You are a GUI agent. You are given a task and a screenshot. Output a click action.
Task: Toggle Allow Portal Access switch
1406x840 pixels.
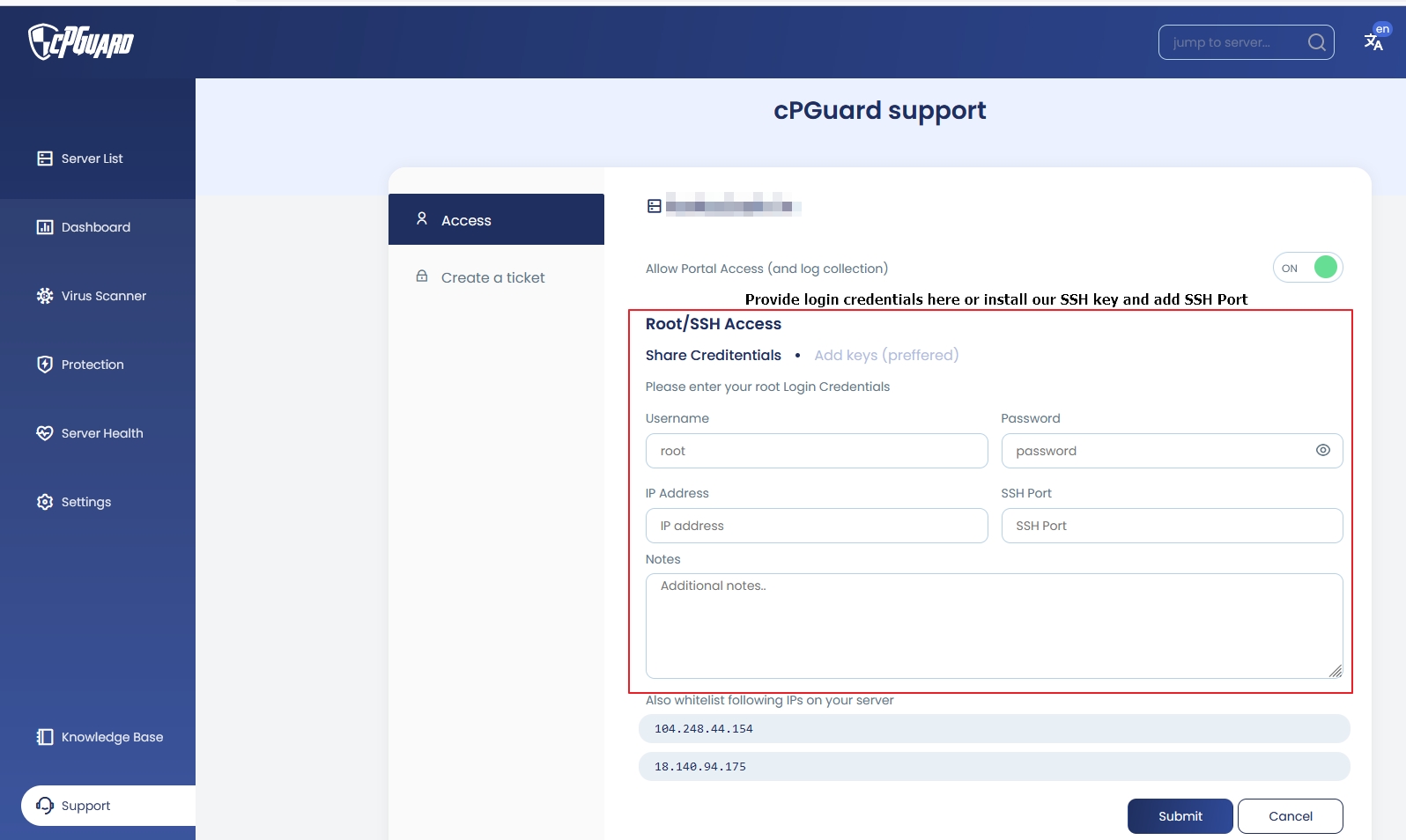[x=1307, y=268]
